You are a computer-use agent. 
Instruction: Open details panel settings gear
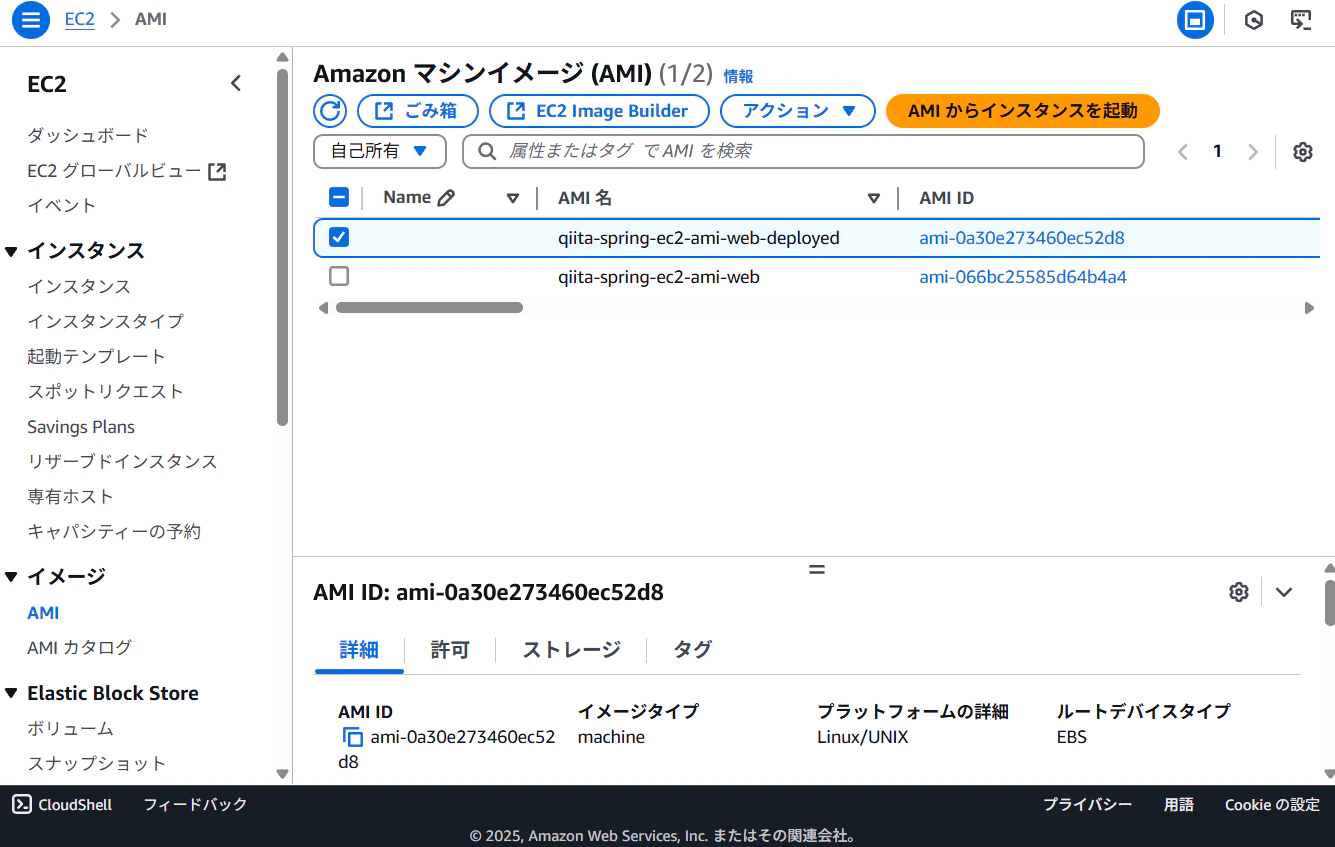click(1239, 592)
